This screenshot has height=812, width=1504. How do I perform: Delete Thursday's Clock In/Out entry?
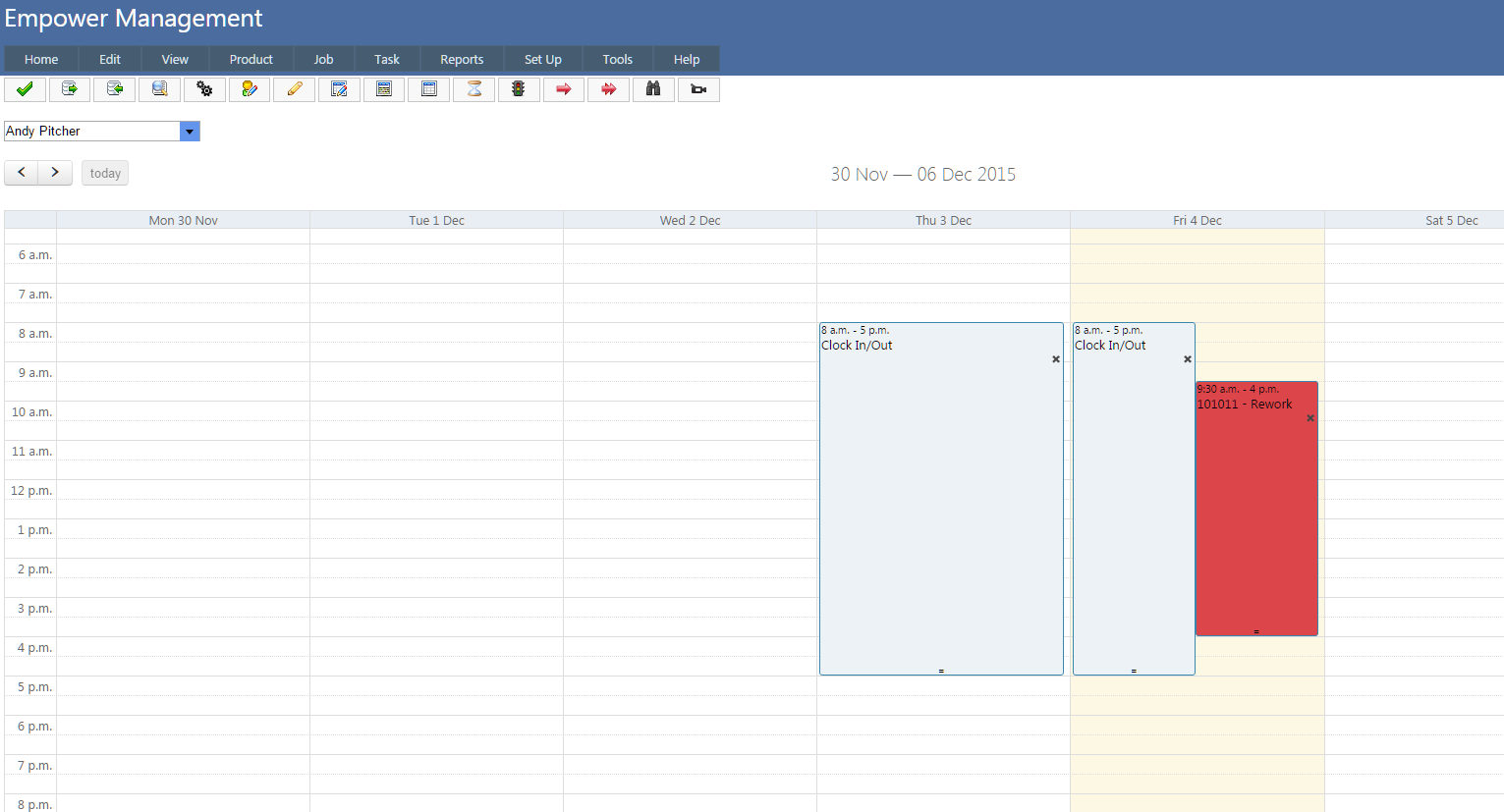pos(1056,359)
